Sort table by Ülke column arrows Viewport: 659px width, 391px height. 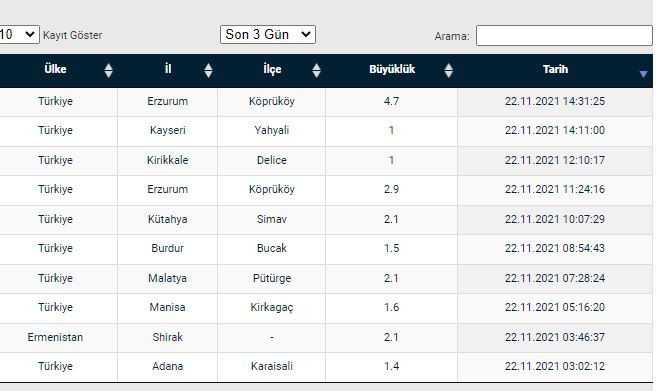point(108,70)
